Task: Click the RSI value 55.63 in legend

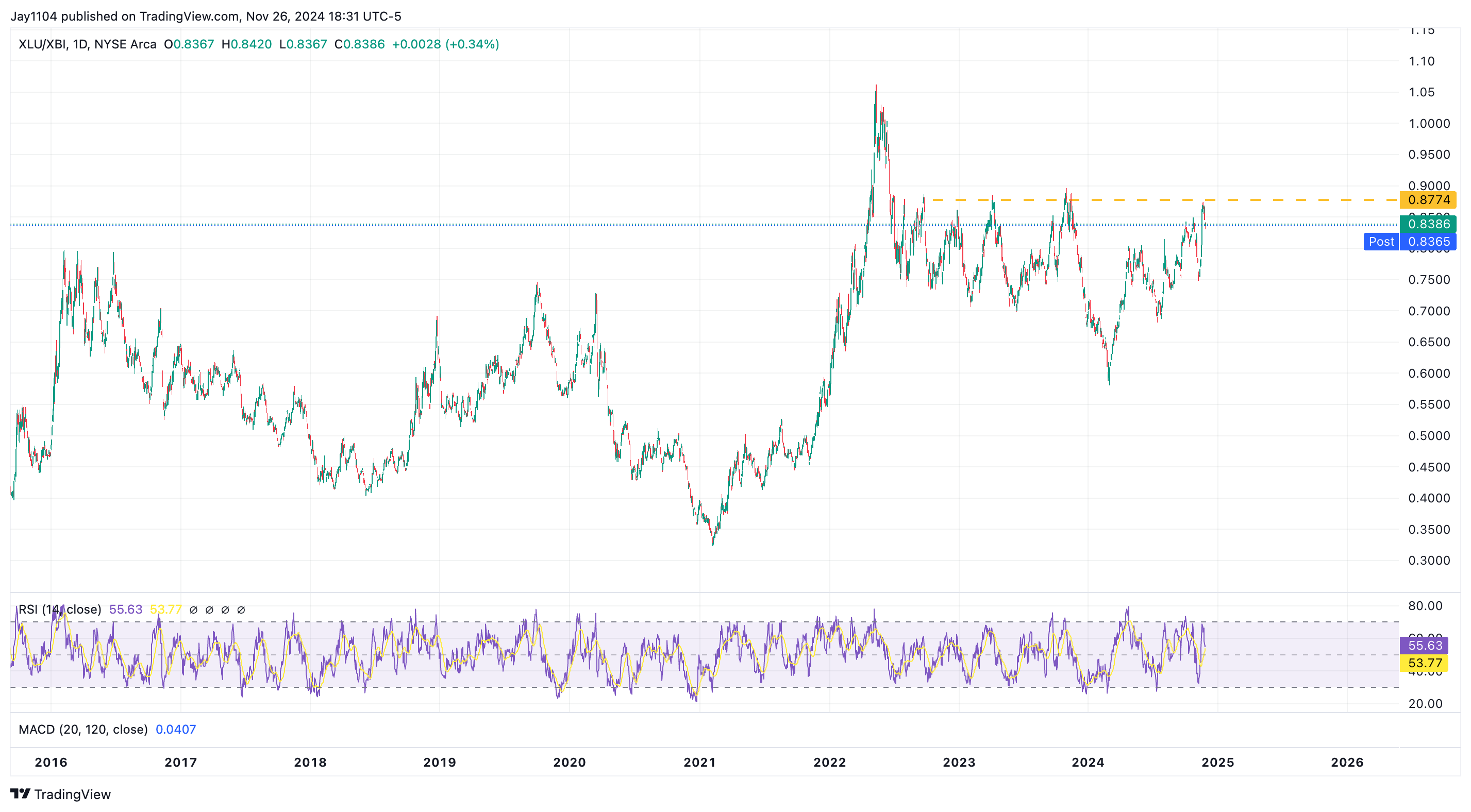Action: pyautogui.click(x=126, y=610)
